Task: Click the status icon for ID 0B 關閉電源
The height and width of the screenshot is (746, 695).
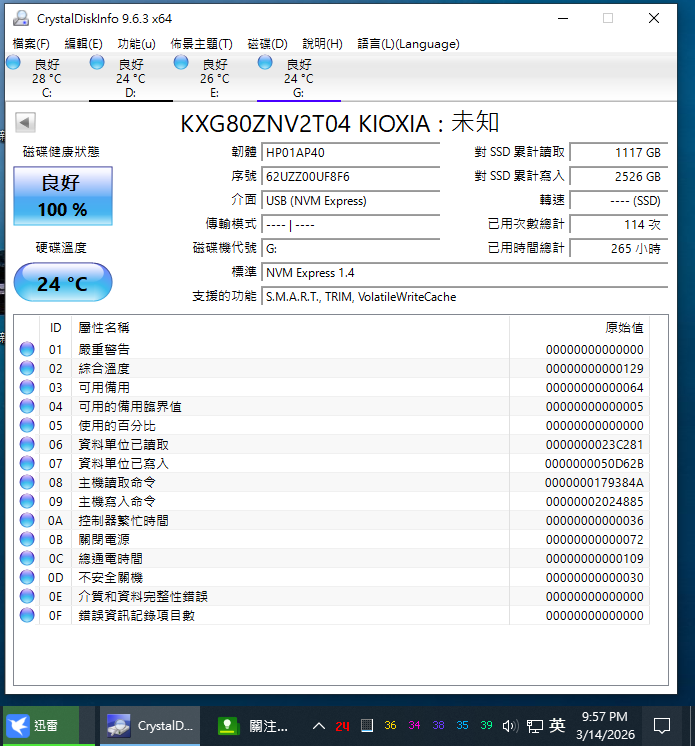Action: point(27,539)
